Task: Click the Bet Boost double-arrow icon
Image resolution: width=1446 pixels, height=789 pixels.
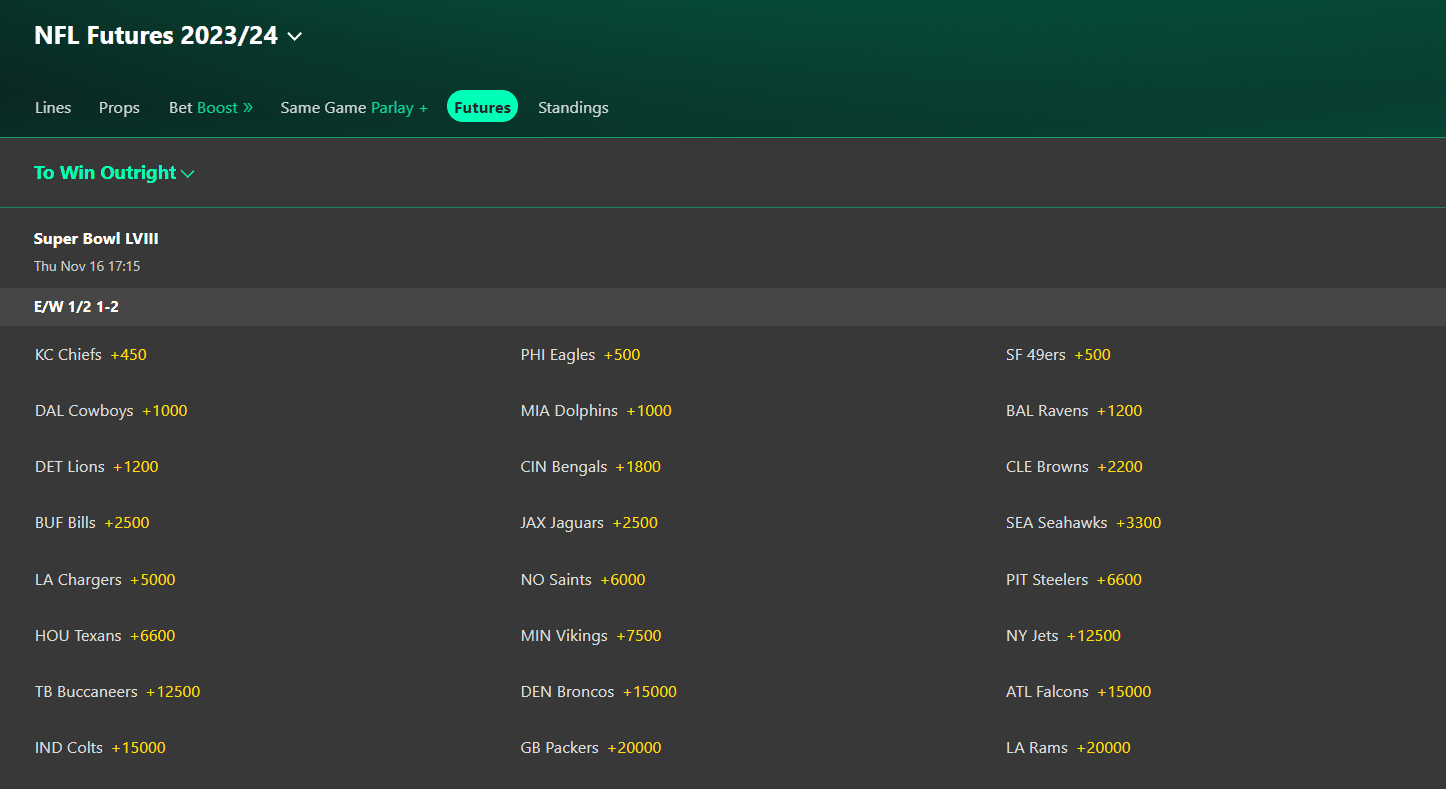Action: tap(248, 107)
